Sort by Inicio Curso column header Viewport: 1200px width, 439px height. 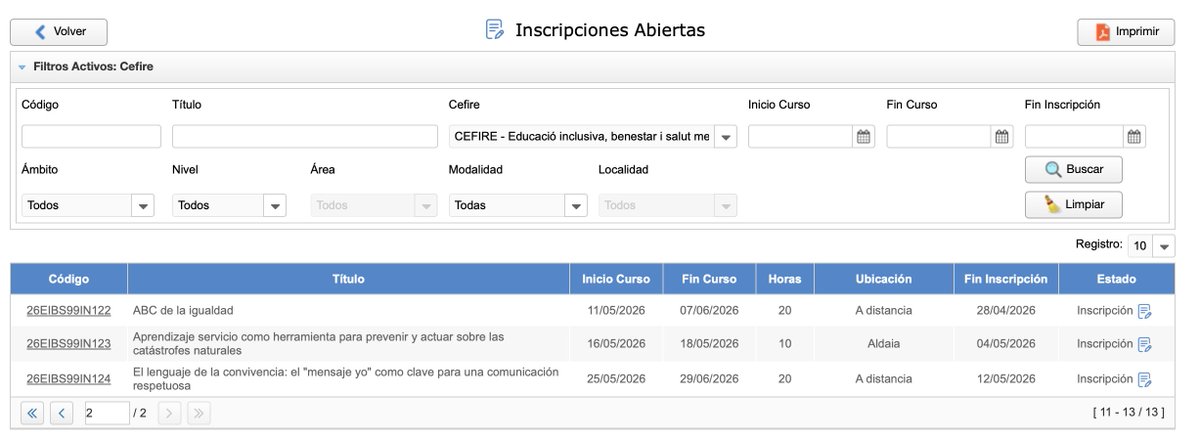(x=616, y=279)
